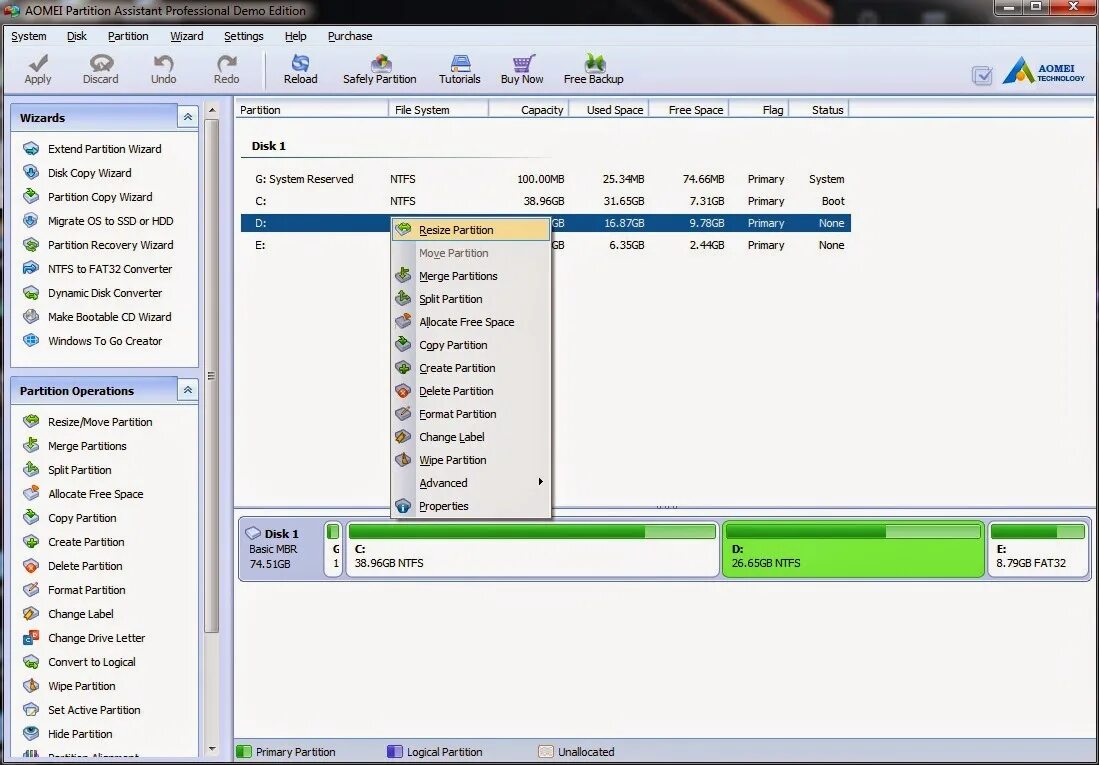1099x765 pixels.
Task: Choose Merge Partitions in context menu
Action: (470, 276)
